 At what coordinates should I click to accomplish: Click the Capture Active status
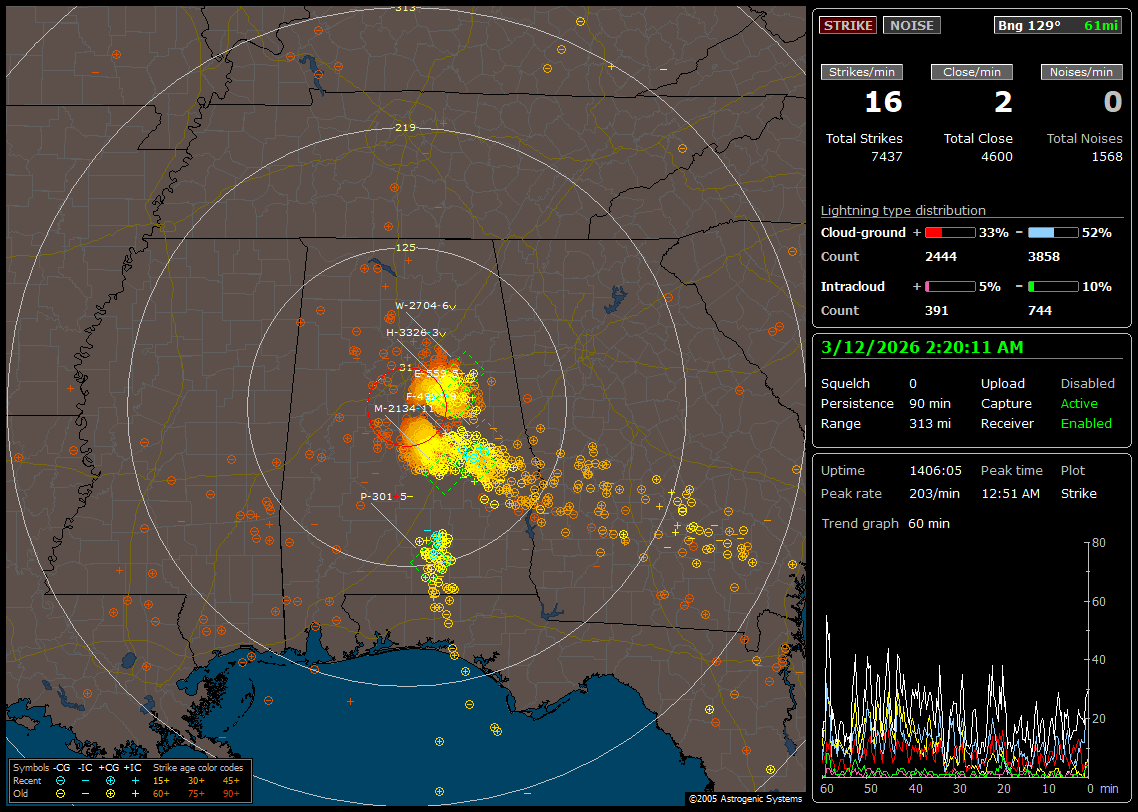click(1079, 403)
